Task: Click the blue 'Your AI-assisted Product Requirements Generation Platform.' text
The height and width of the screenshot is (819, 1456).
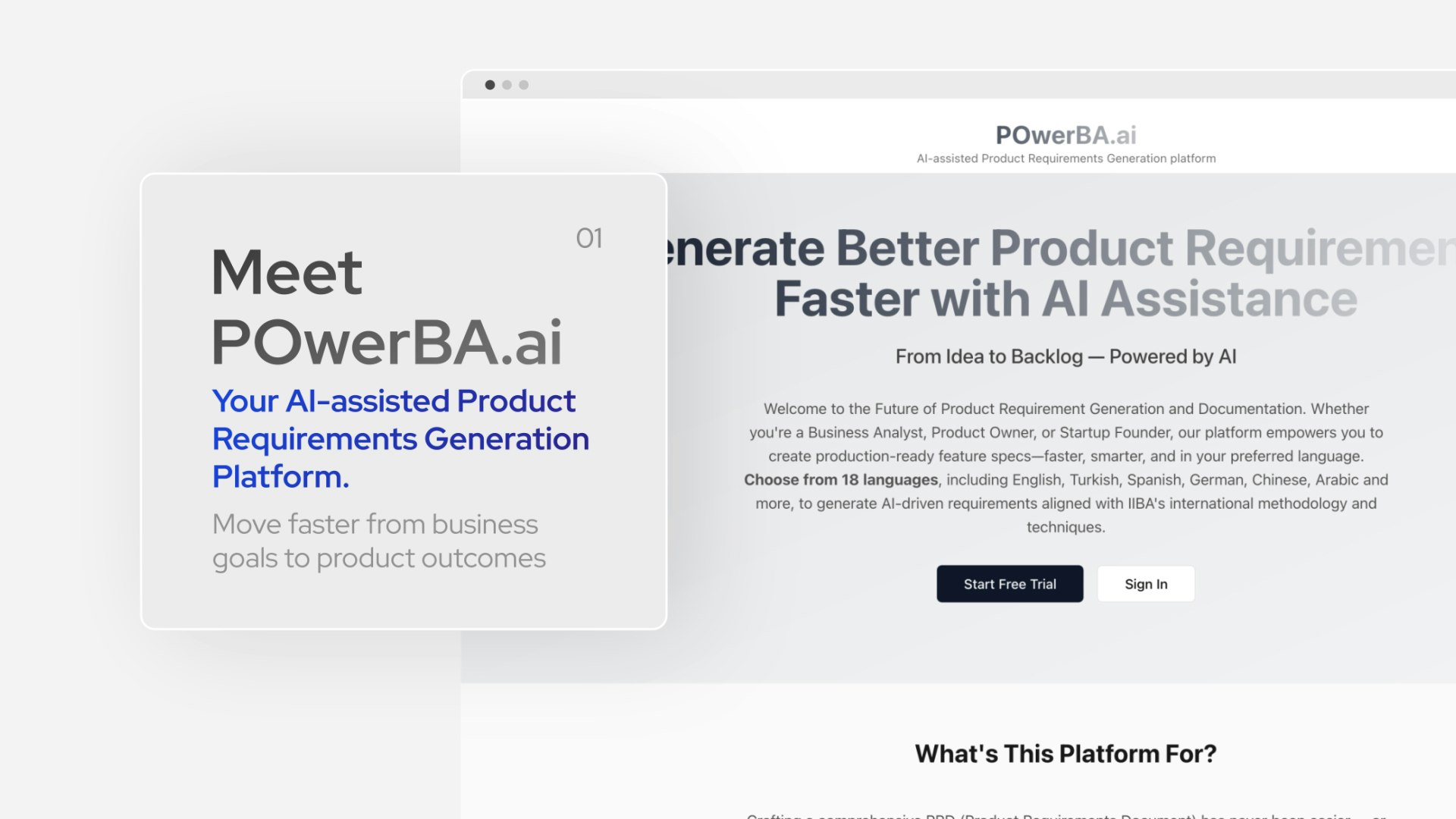Action: (x=400, y=439)
